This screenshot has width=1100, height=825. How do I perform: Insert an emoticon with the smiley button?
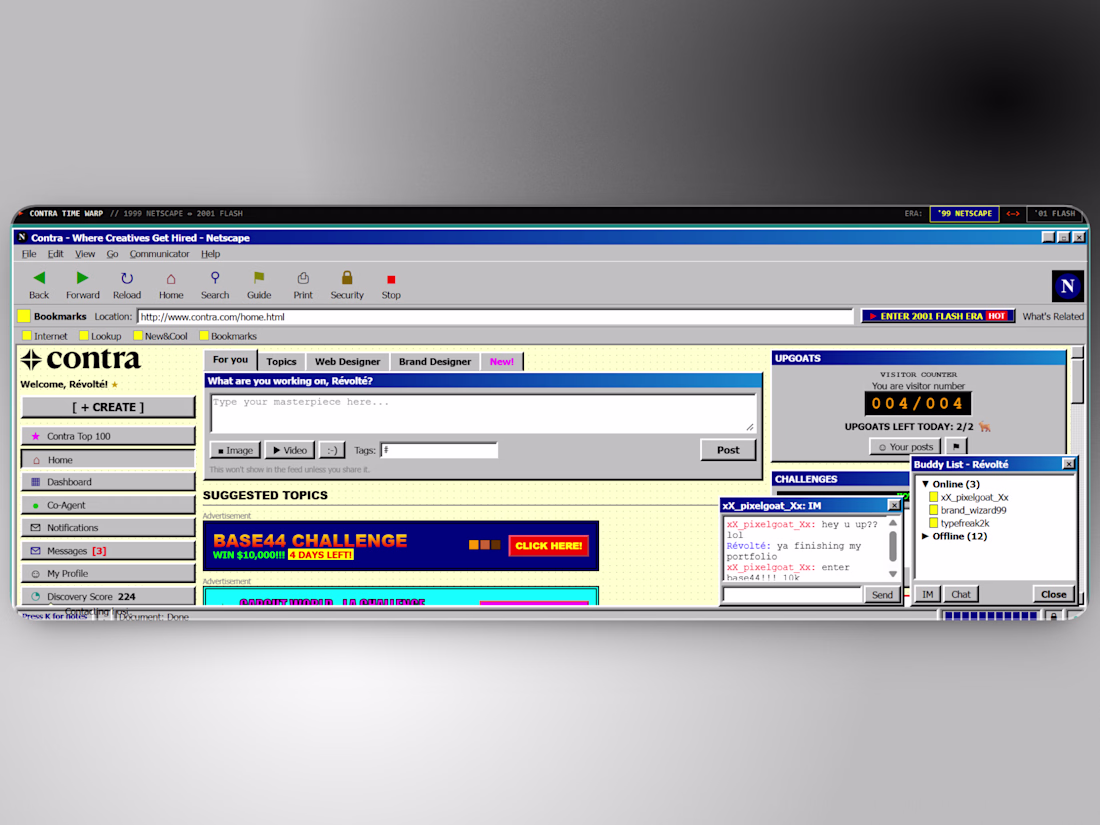pos(332,450)
